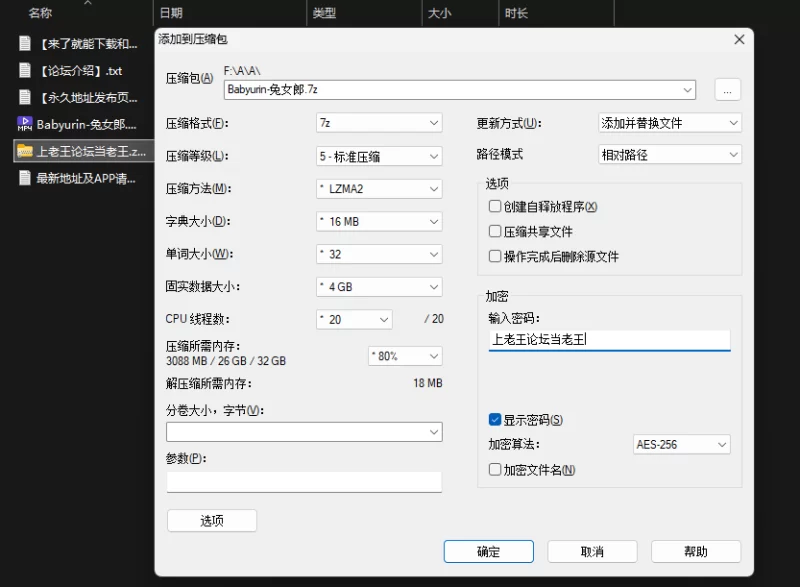Open update mode dropdown 添加并替换文件
This screenshot has width=800, height=587.
(x=669, y=123)
